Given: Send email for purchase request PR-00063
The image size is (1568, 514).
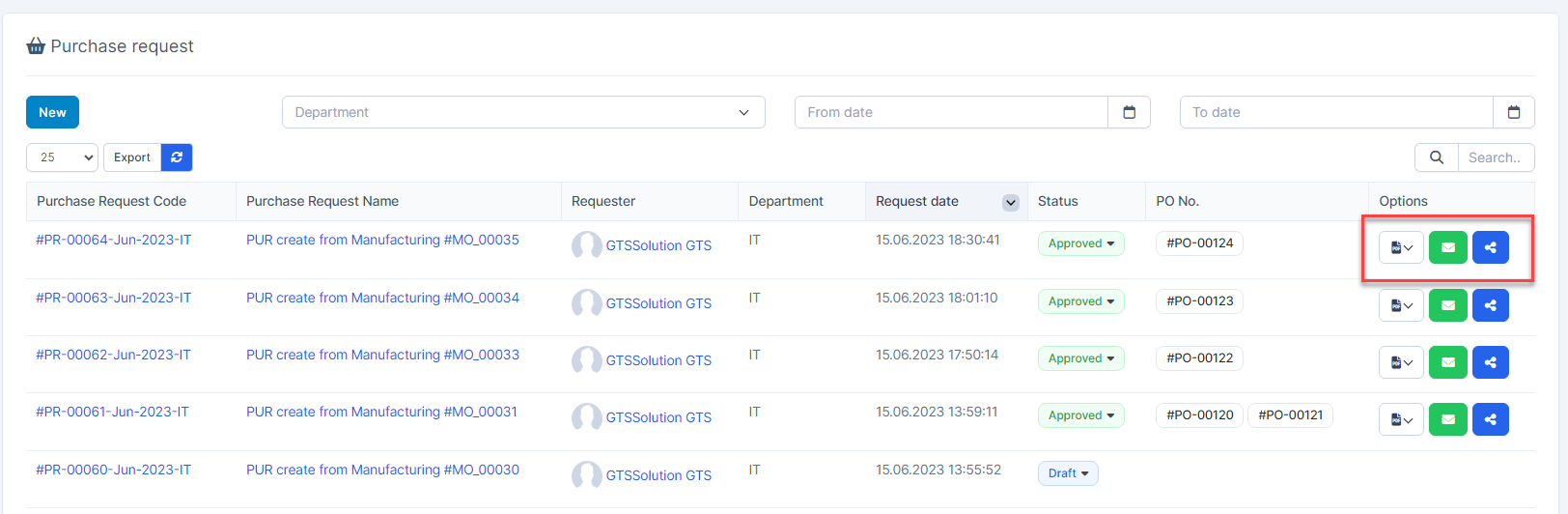Looking at the screenshot, I should 1447,305.
